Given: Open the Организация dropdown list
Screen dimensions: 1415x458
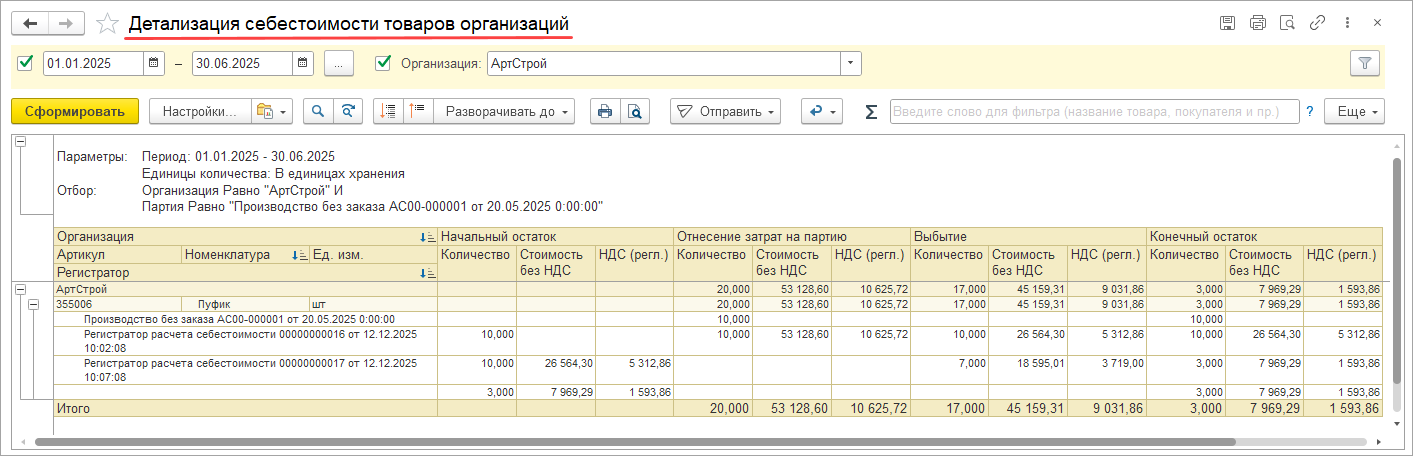Looking at the screenshot, I should coord(850,63).
